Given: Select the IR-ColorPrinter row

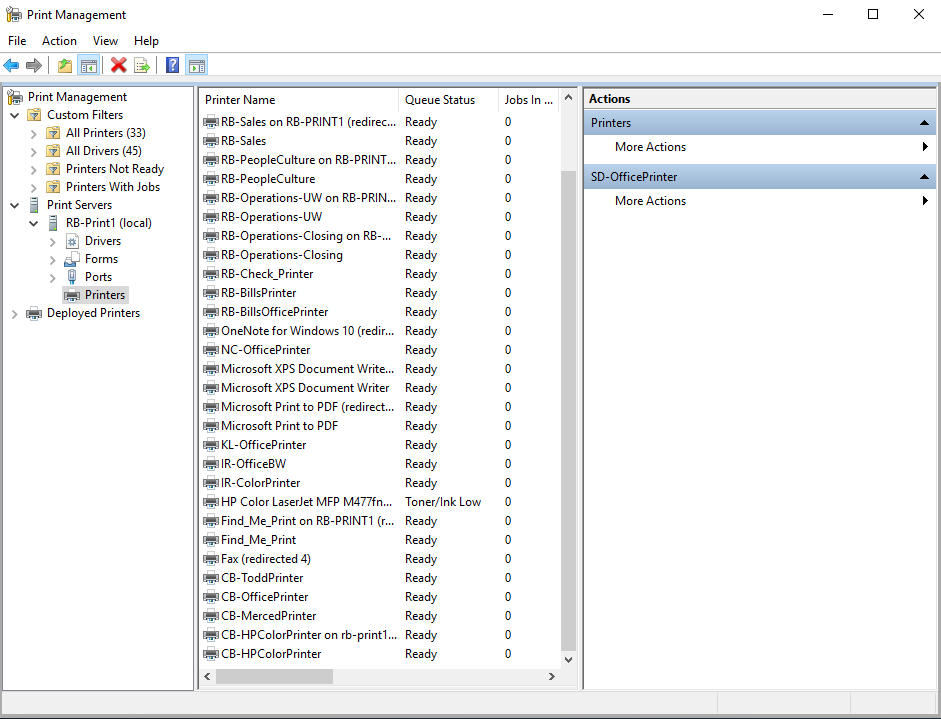Looking at the screenshot, I should (379, 483).
